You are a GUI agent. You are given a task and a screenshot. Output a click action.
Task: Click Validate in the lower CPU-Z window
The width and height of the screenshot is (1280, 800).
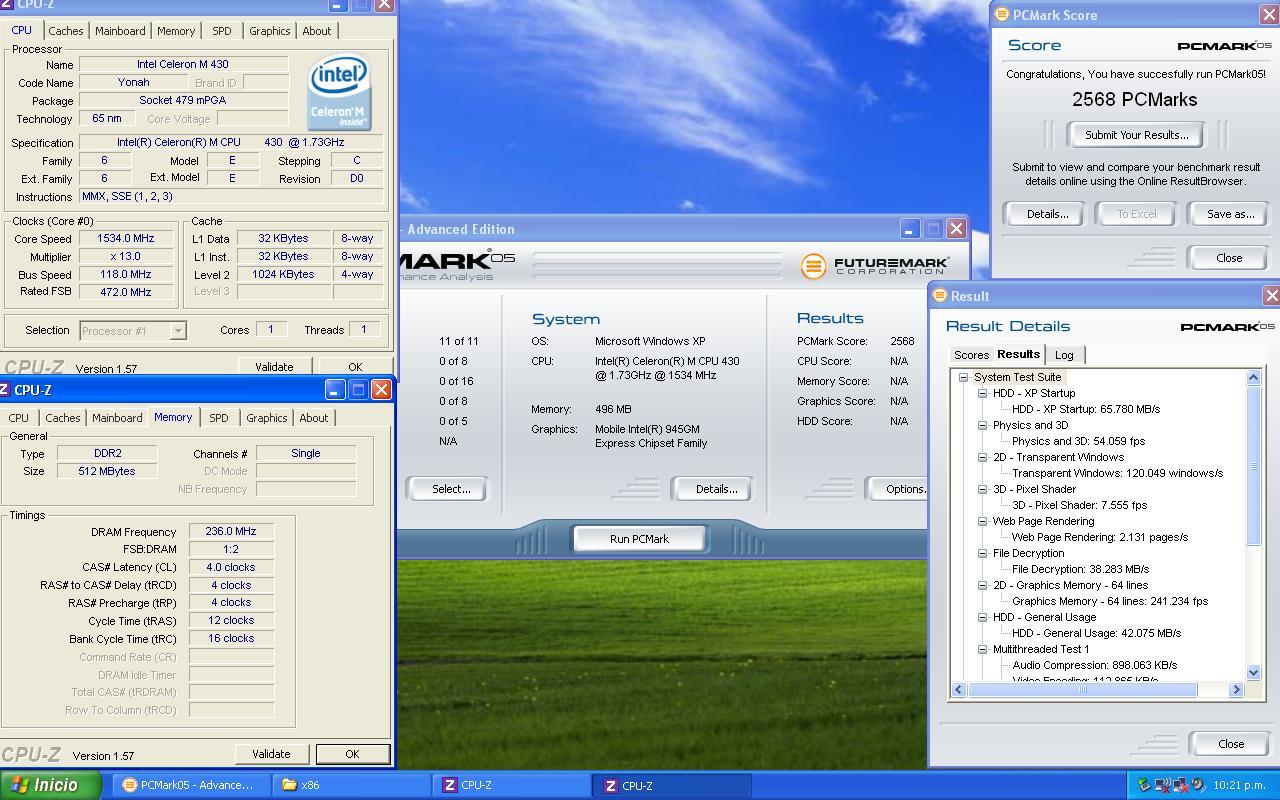tap(271, 754)
